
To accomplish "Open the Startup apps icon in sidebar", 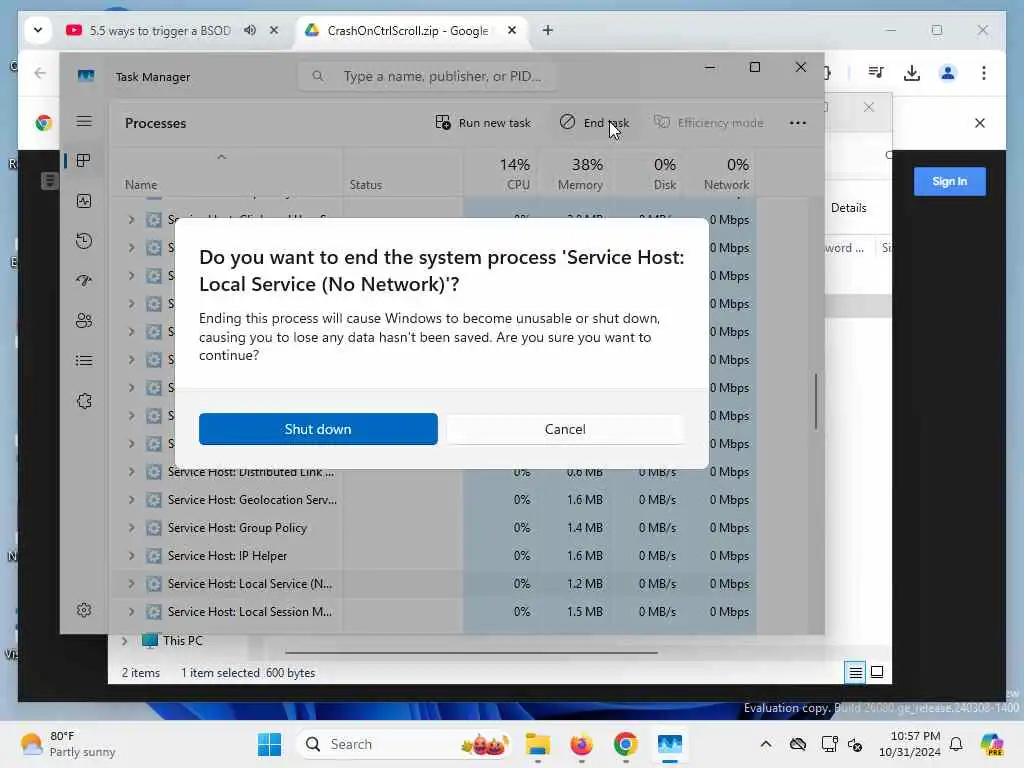I will [84, 281].
